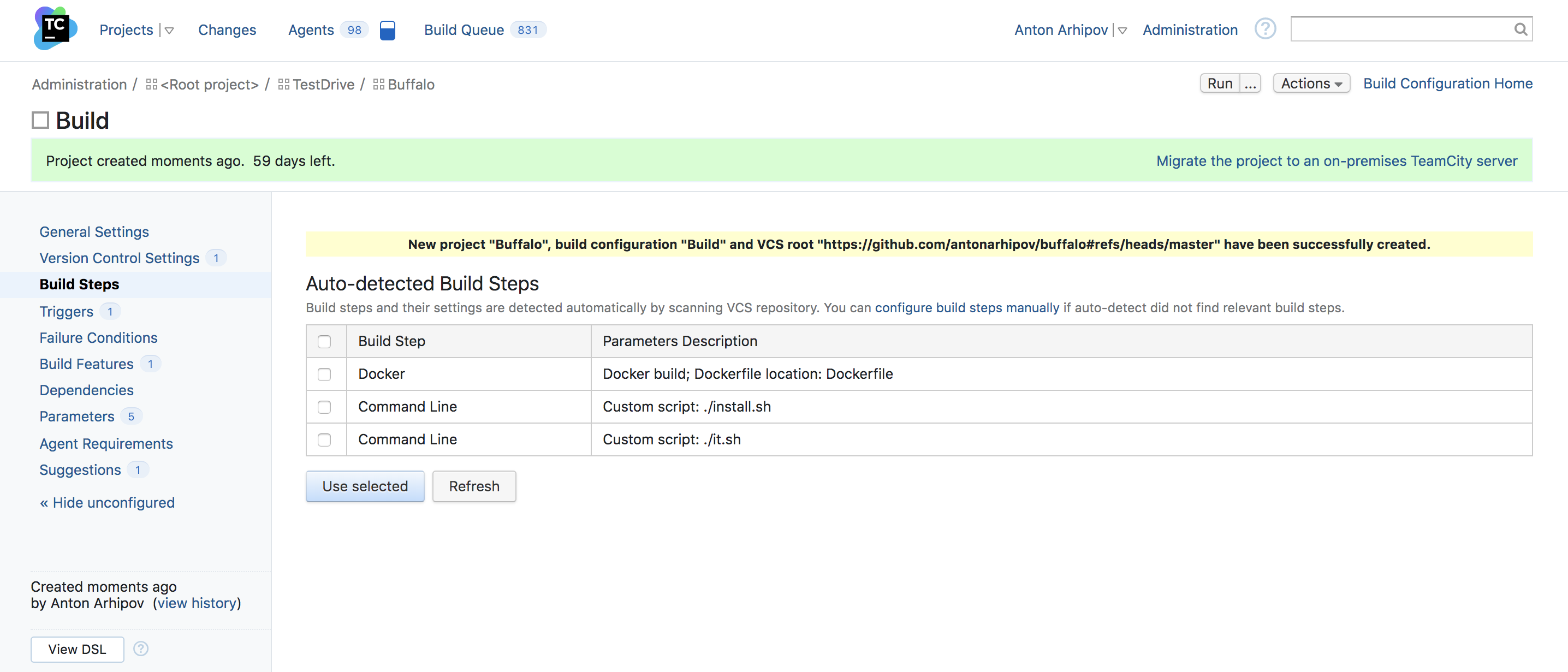1568x672 pixels.
Task: Open Failure Conditions in sidebar
Action: [99, 338]
